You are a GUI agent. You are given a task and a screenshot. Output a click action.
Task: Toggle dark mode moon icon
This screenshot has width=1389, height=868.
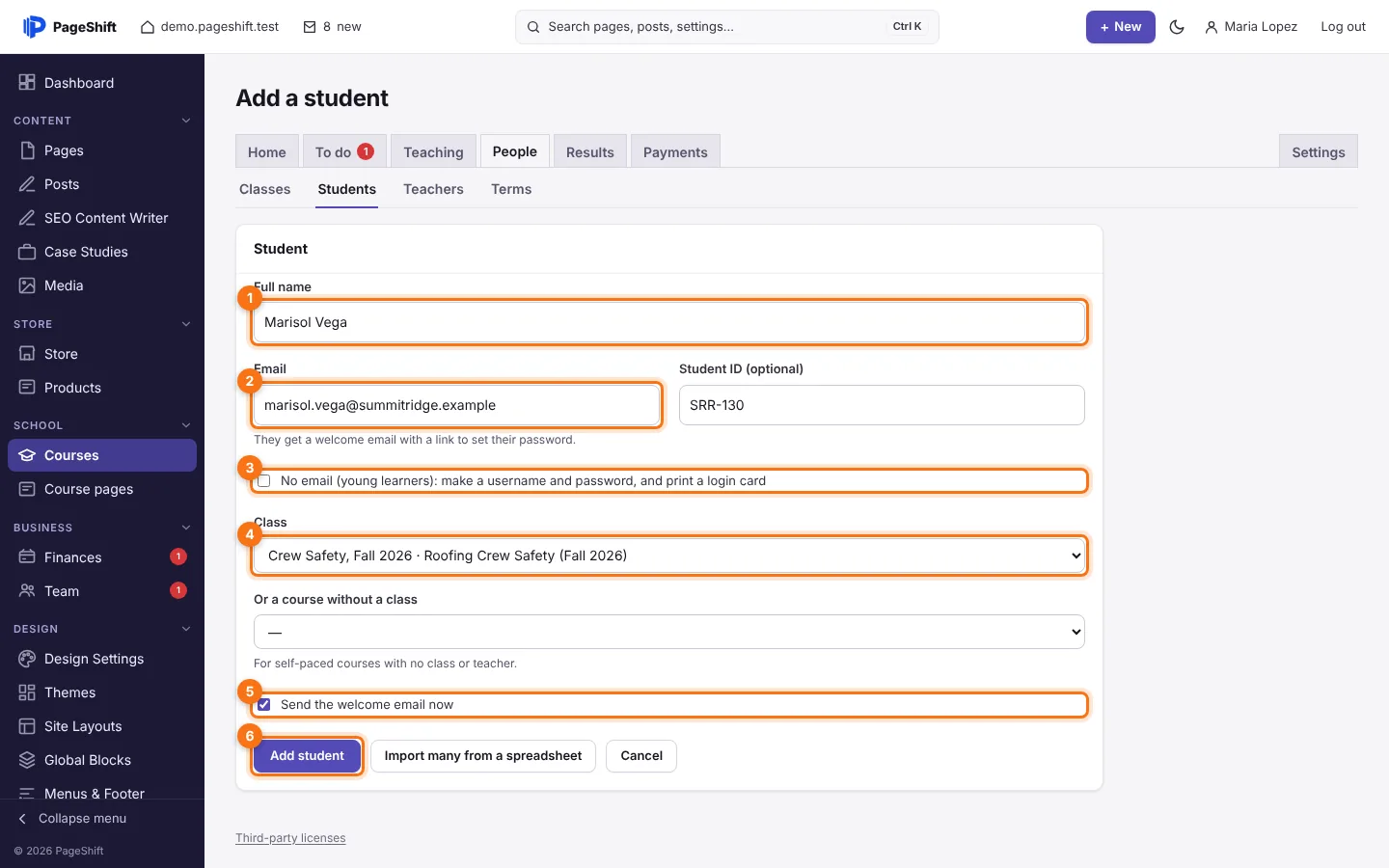(1177, 27)
